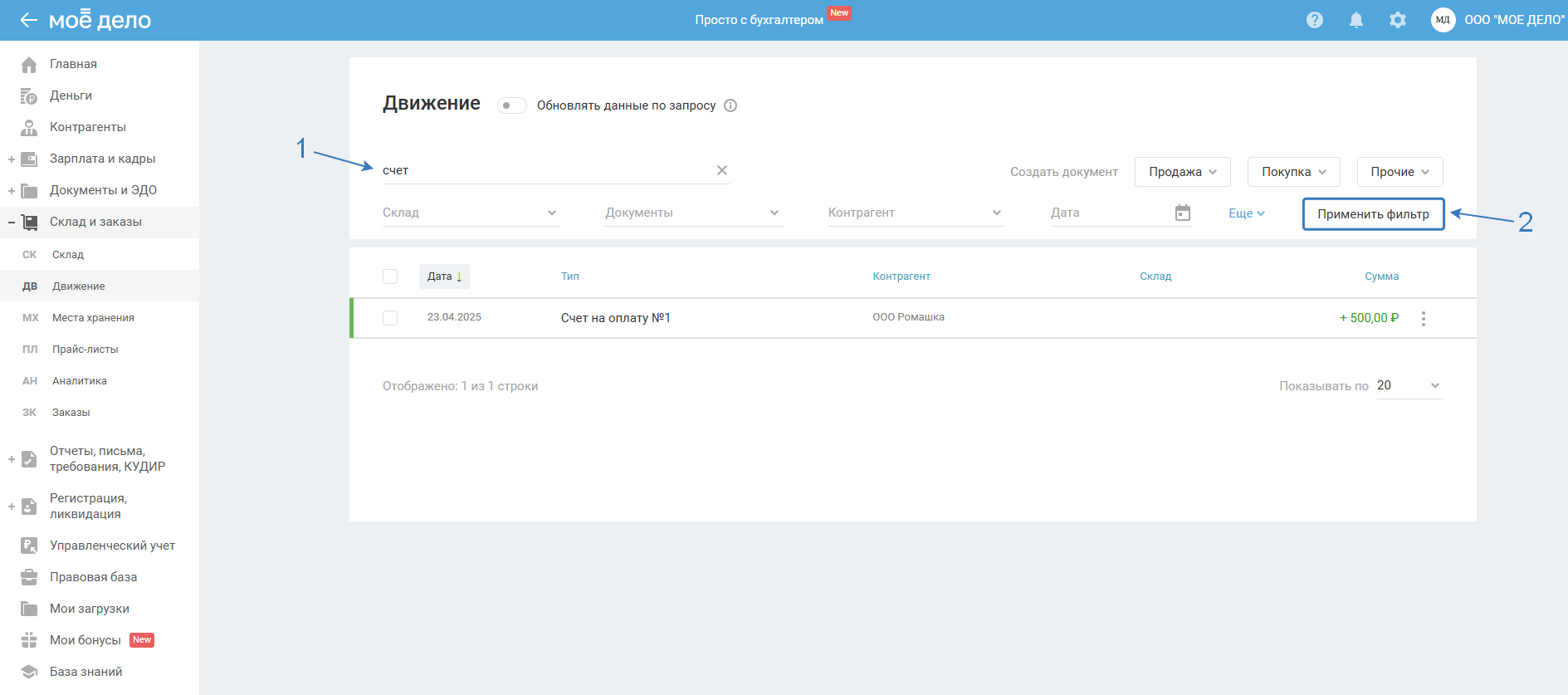1568x695 pixels.
Task: Expand the Документы и ЭДО plus sign
Action: point(12,190)
